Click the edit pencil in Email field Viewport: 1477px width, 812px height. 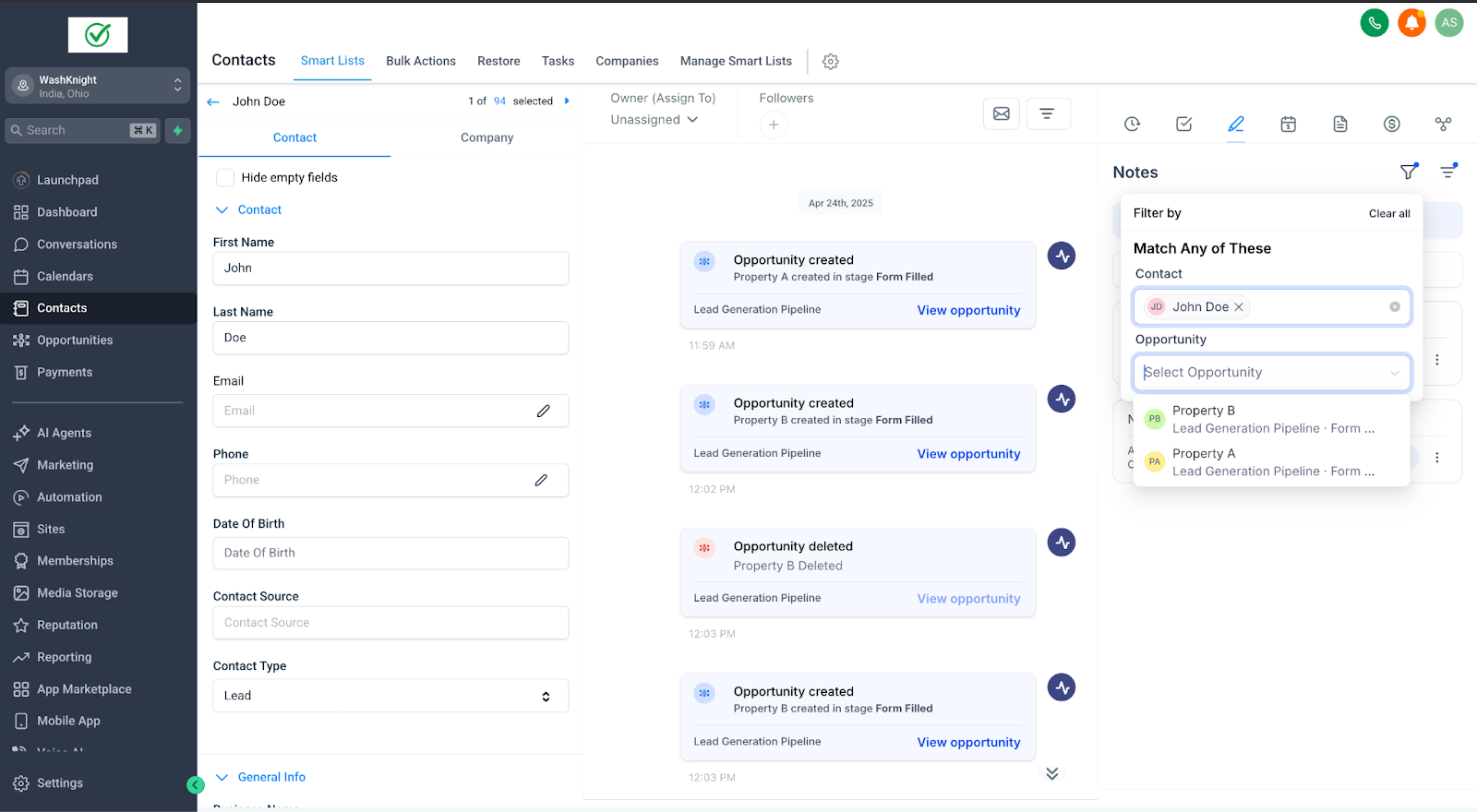click(x=543, y=411)
